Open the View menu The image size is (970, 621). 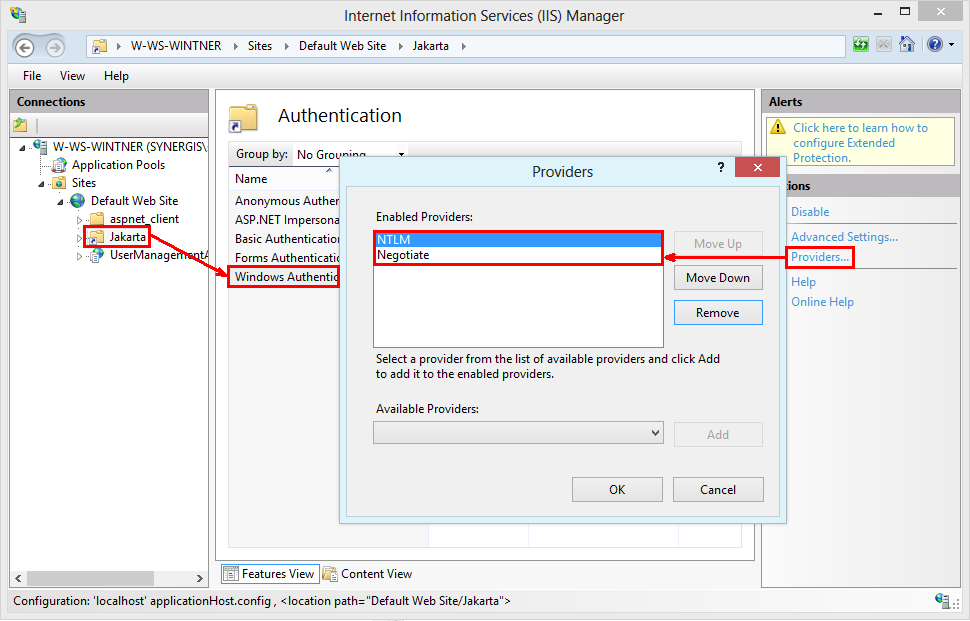[71, 75]
